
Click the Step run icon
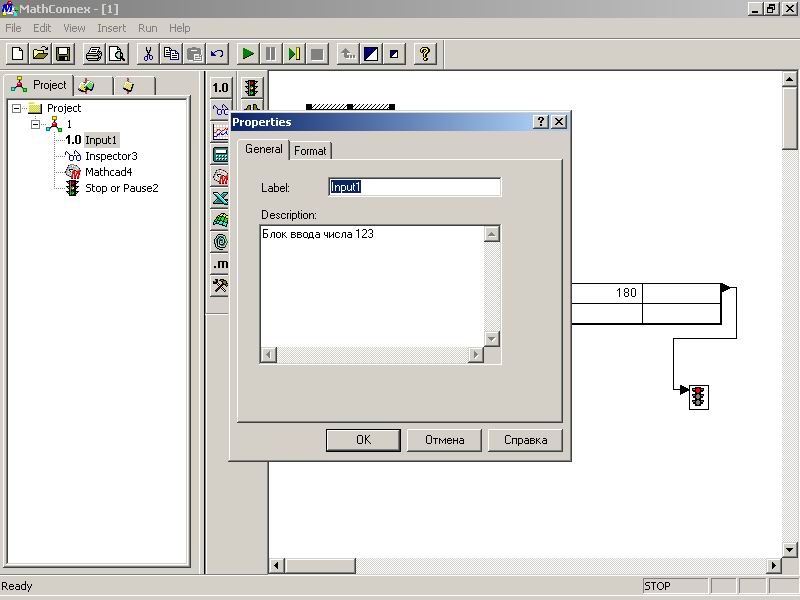294,54
